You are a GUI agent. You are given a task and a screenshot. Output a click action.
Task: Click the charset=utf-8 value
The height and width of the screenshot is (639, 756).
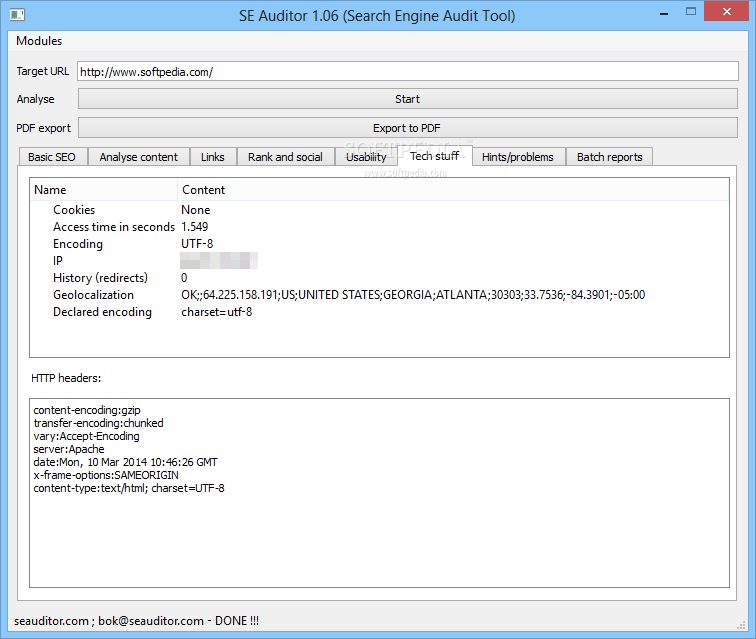tap(216, 312)
